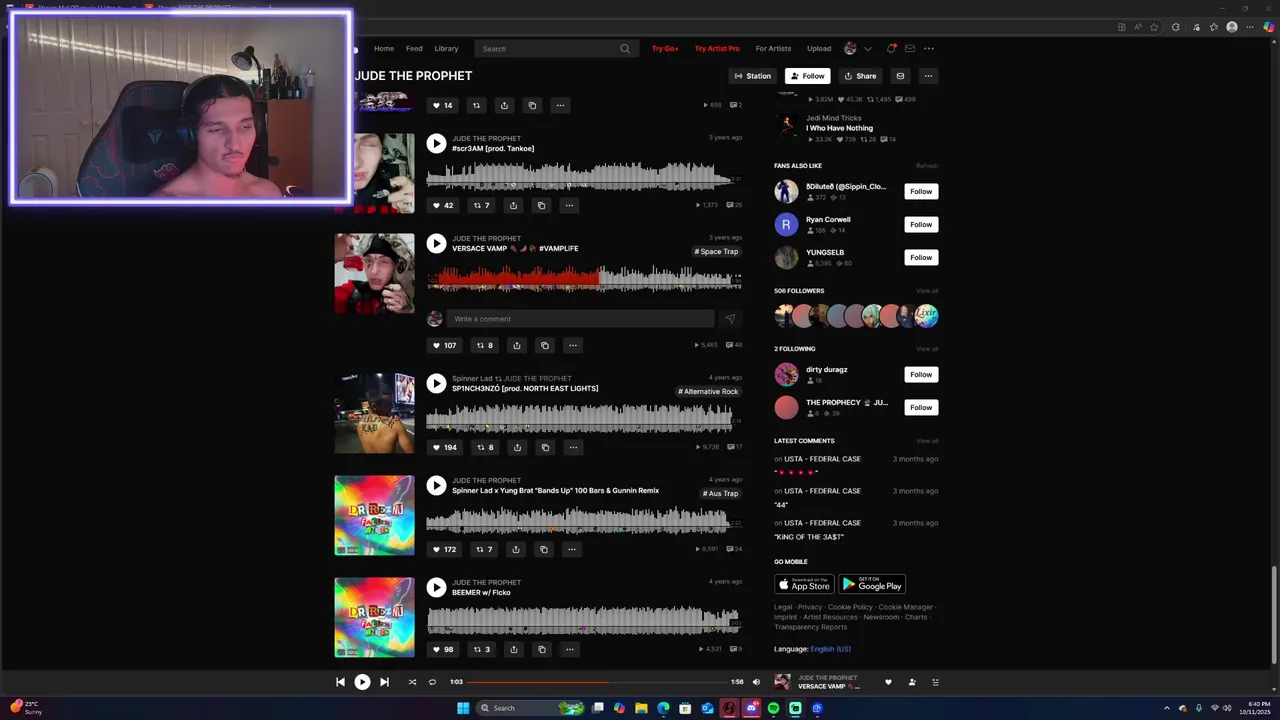Share the VERSACE VAMP track

516,345
